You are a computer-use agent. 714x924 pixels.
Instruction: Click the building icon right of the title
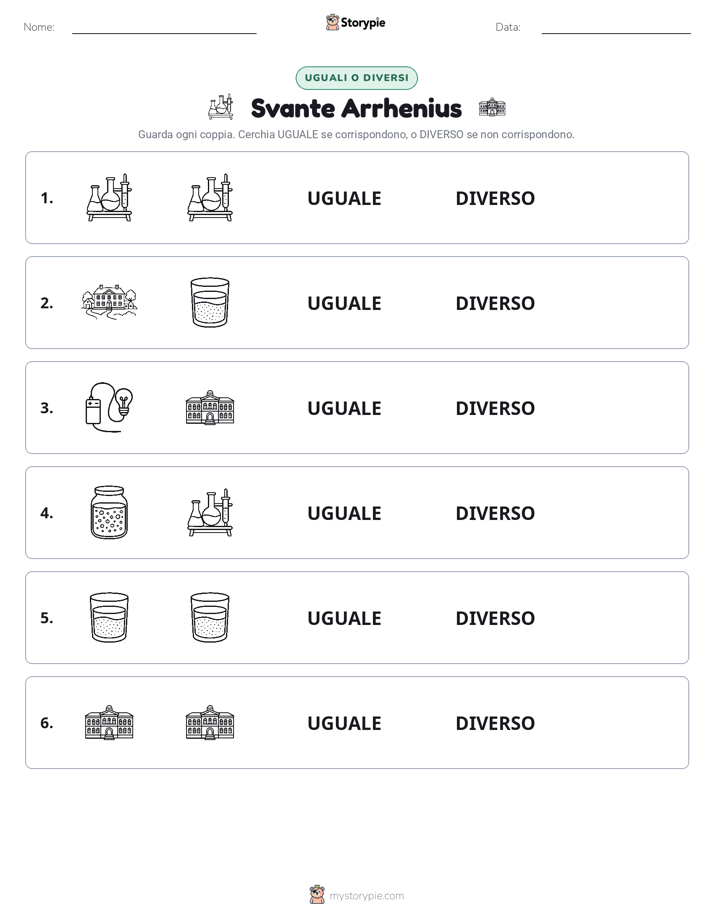coord(492,107)
